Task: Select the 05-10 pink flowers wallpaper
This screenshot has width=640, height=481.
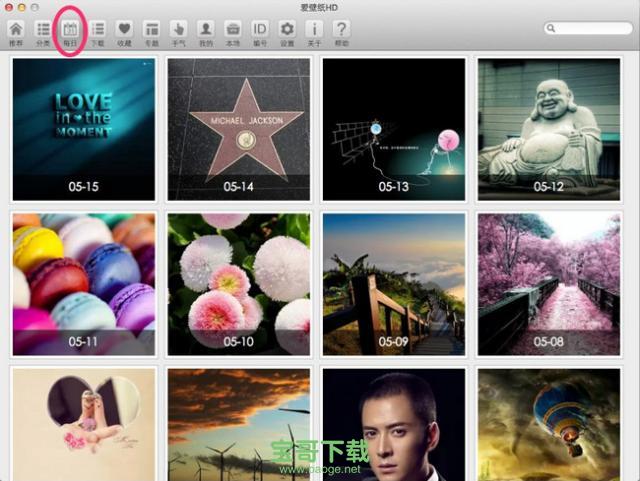Action: click(239, 284)
